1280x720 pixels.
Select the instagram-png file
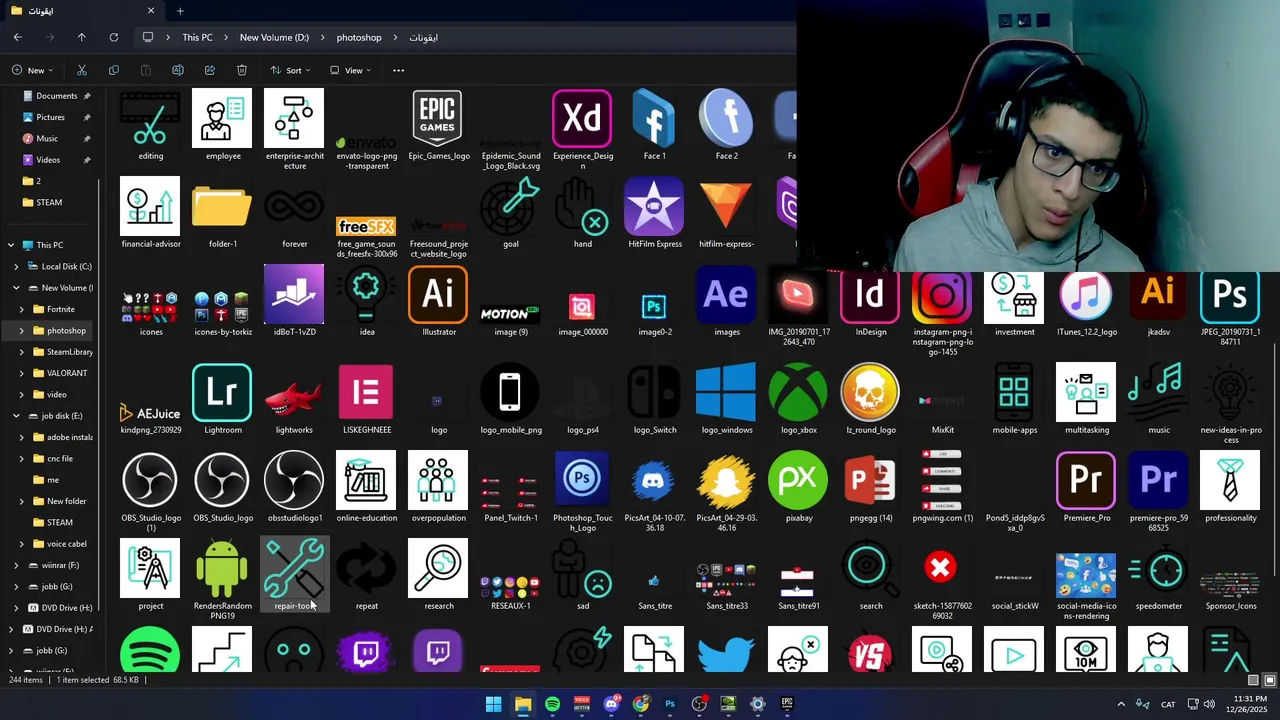click(x=942, y=311)
